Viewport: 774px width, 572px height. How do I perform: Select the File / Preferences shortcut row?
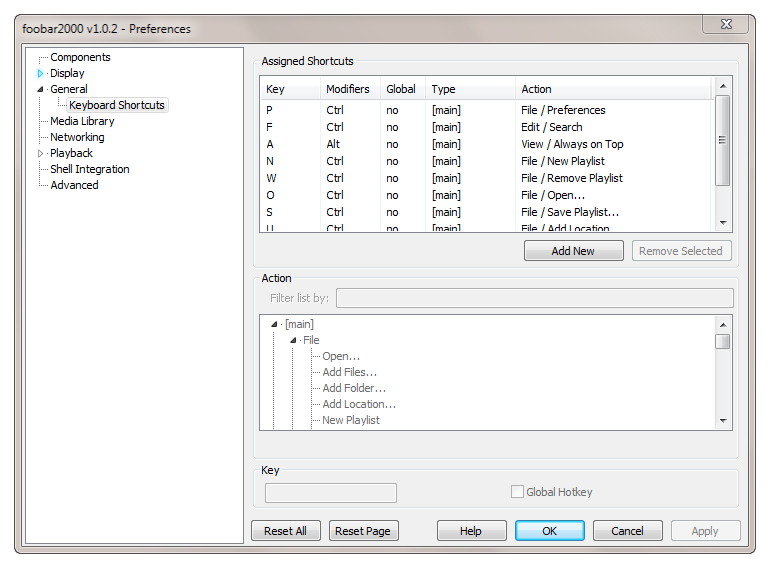[x=488, y=110]
